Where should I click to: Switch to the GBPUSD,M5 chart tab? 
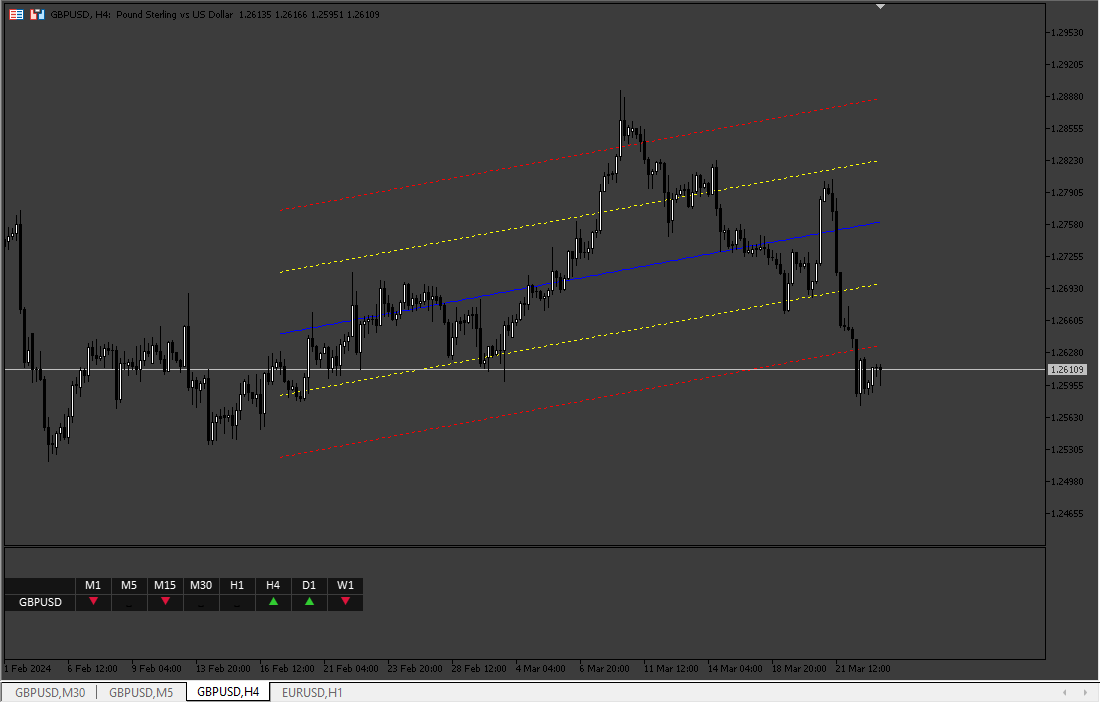coord(141,692)
